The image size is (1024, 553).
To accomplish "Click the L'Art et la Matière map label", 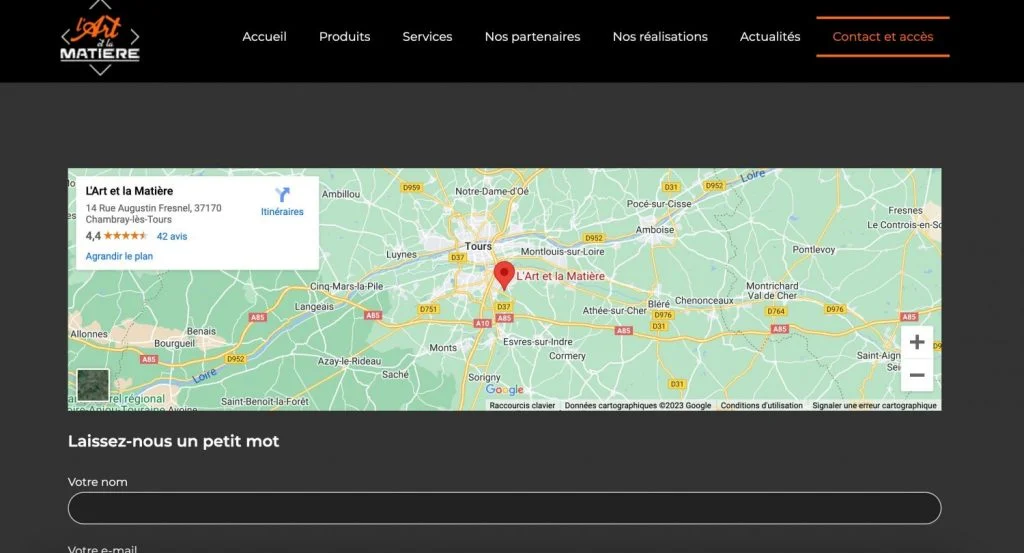I will click(560, 276).
